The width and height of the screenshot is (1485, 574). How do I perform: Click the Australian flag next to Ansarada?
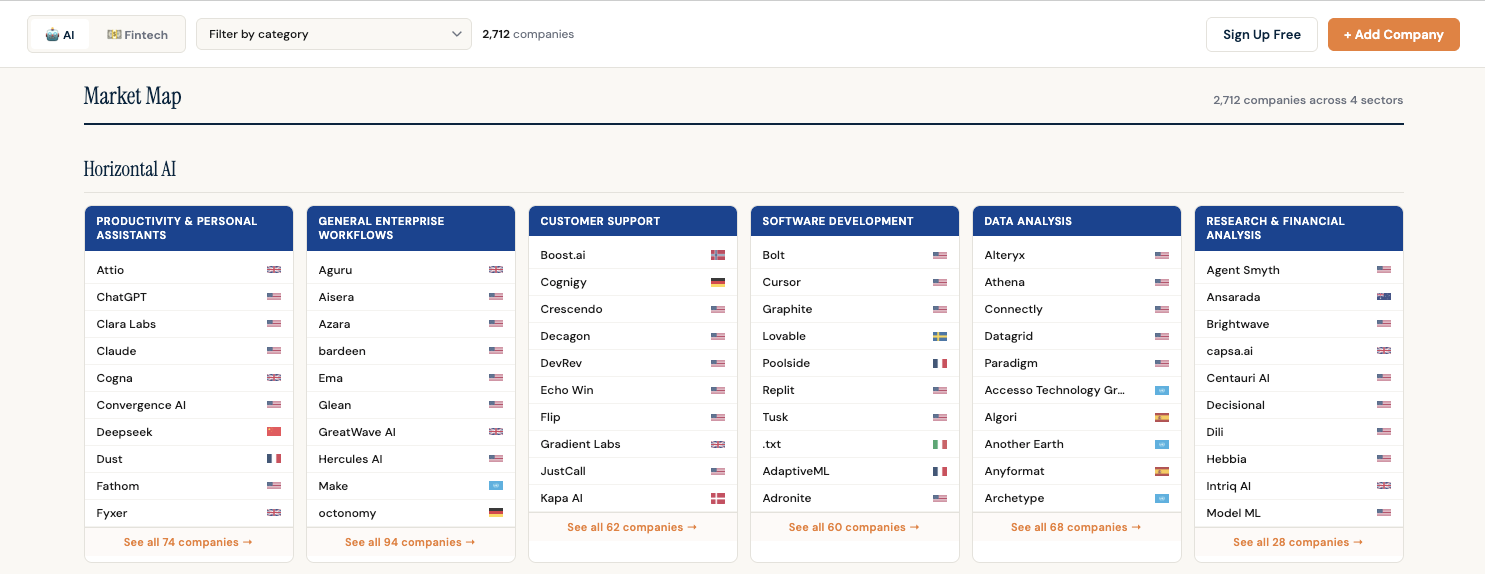click(x=1384, y=297)
